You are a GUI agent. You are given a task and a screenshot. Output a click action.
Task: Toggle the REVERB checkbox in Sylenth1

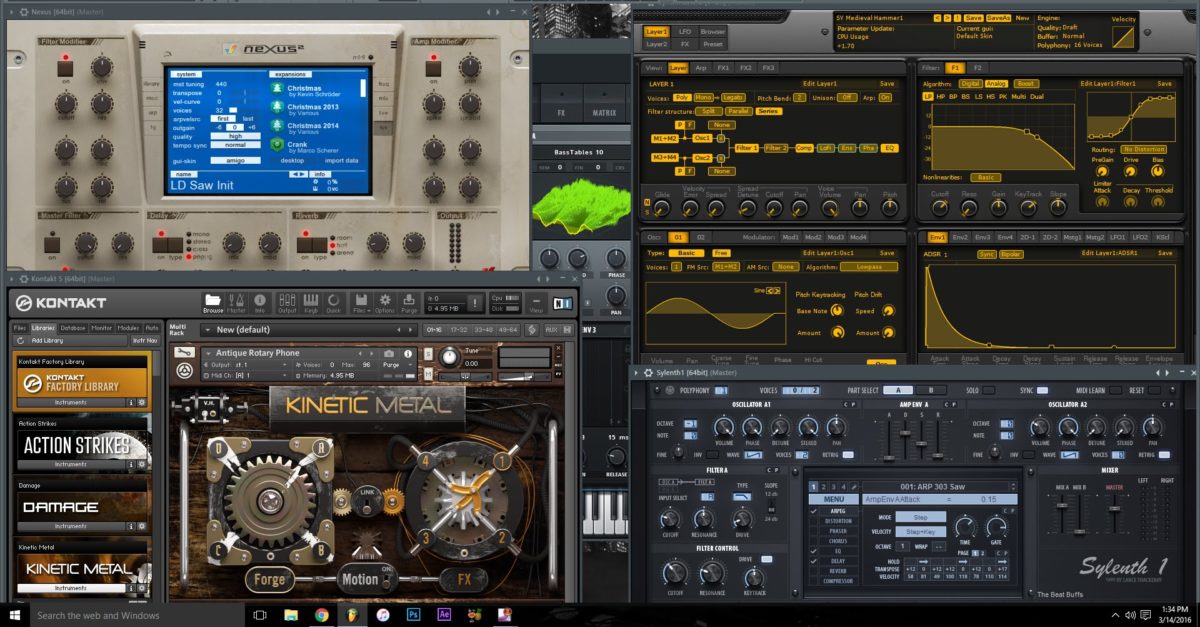coord(815,572)
